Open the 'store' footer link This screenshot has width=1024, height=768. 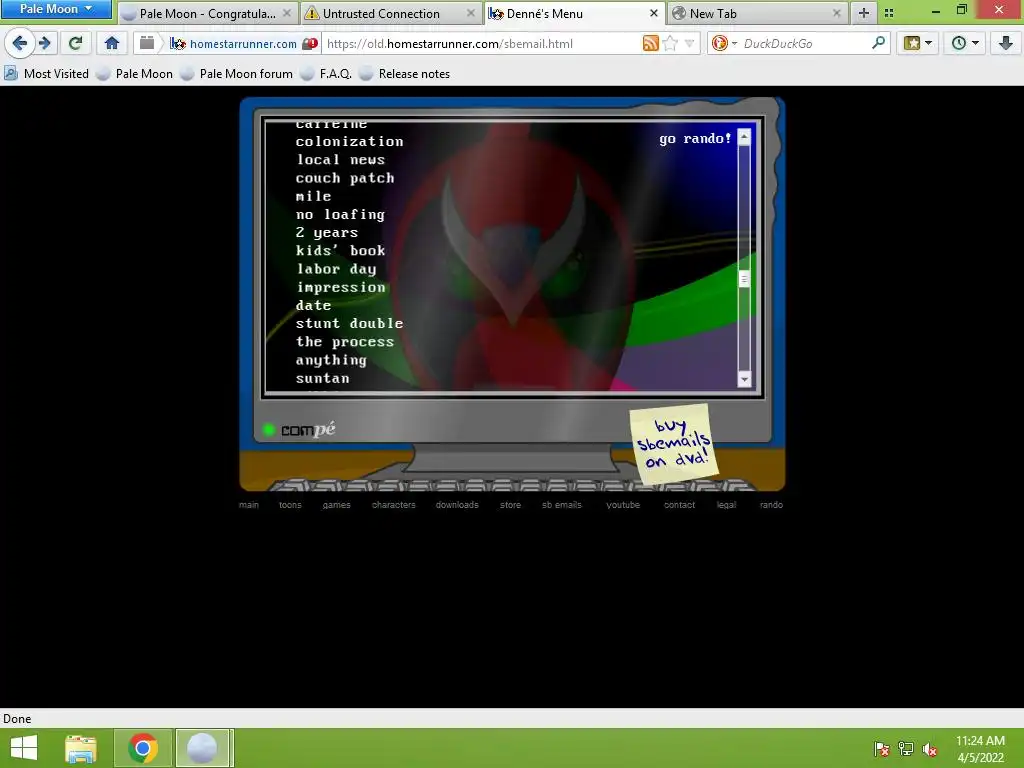tap(511, 505)
